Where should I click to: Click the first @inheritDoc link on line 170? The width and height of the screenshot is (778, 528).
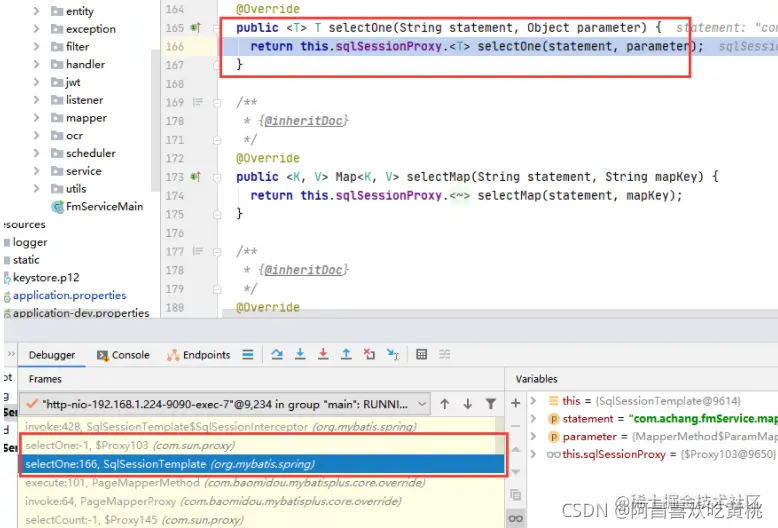click(303, 121)
